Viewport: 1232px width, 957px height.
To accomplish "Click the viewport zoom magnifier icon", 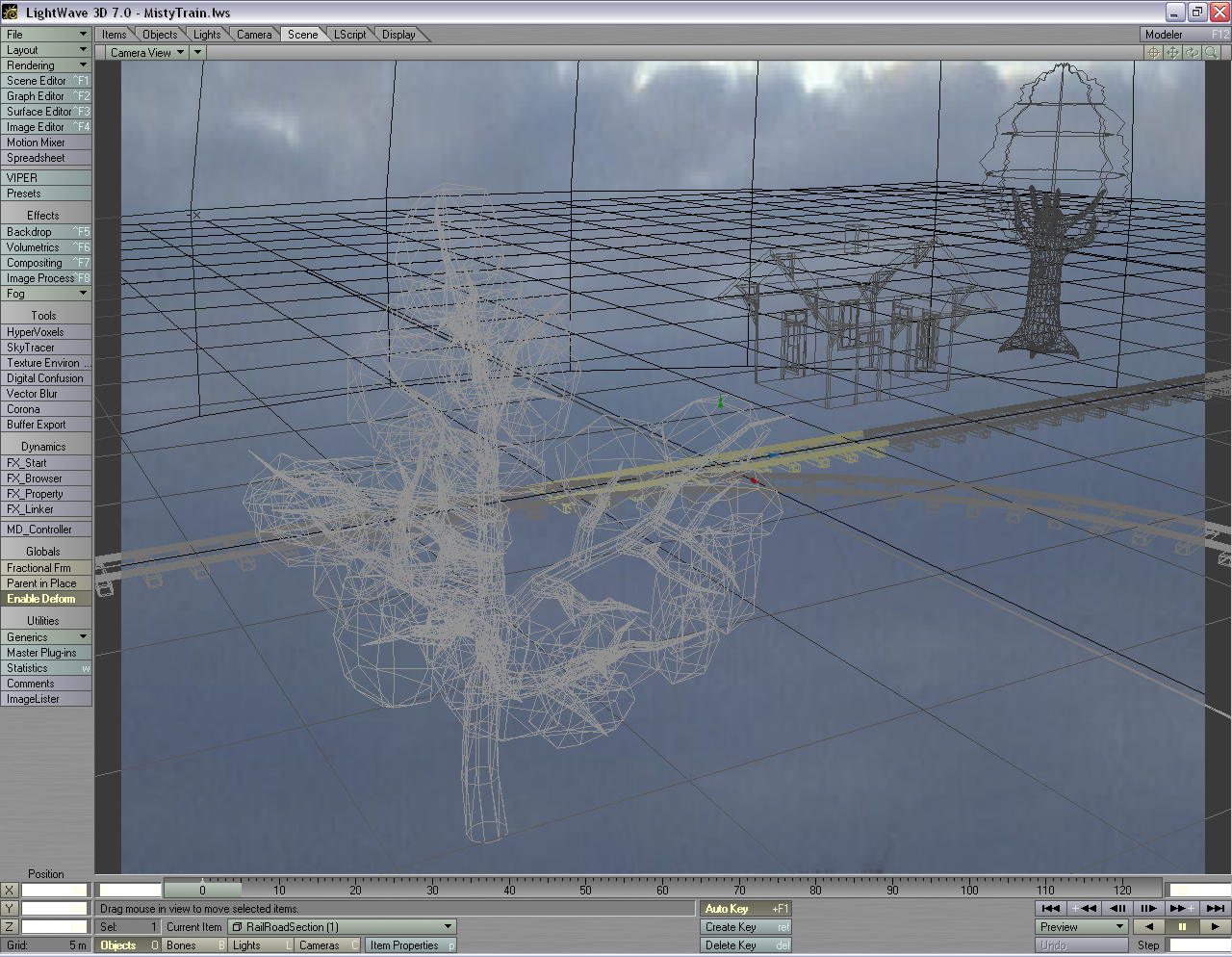I will (1211, 53).
